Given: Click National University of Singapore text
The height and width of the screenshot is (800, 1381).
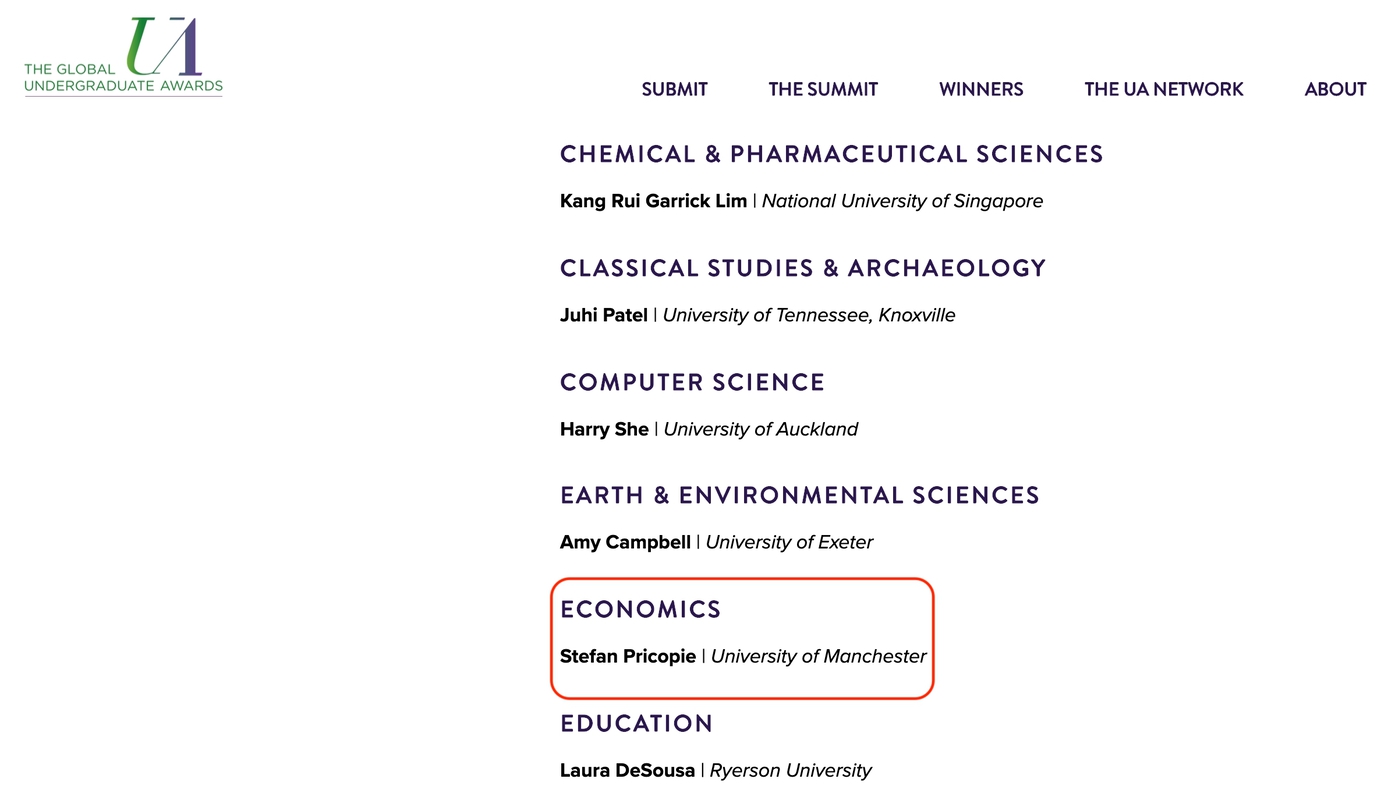Looking at the screenshot, I should [902, 201].
